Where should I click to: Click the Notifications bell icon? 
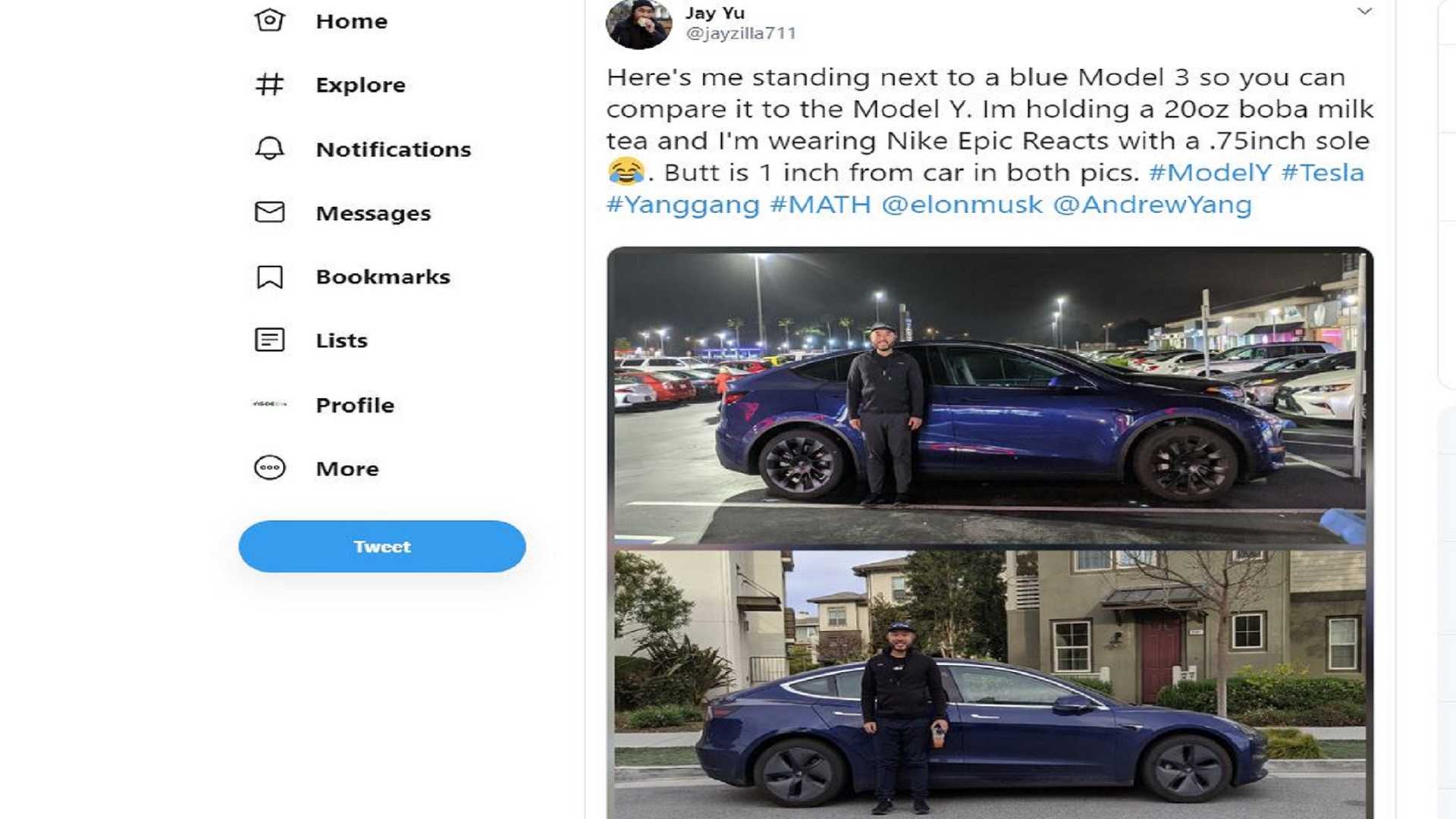pyautogui.click(x=269, y=149)
